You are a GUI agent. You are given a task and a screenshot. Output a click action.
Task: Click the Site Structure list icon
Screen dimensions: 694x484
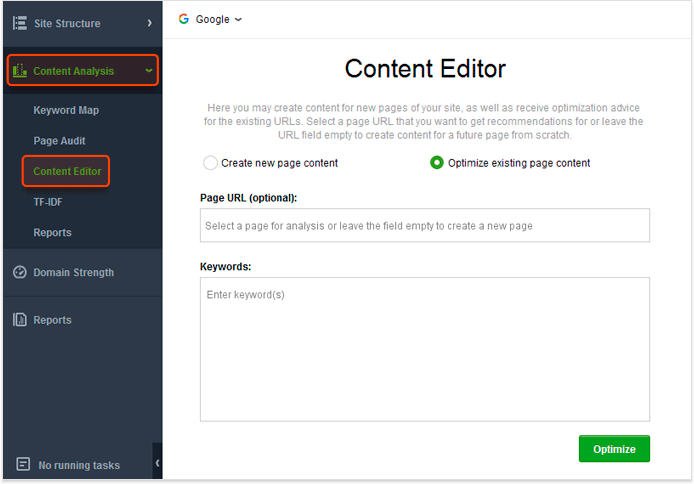19,23
